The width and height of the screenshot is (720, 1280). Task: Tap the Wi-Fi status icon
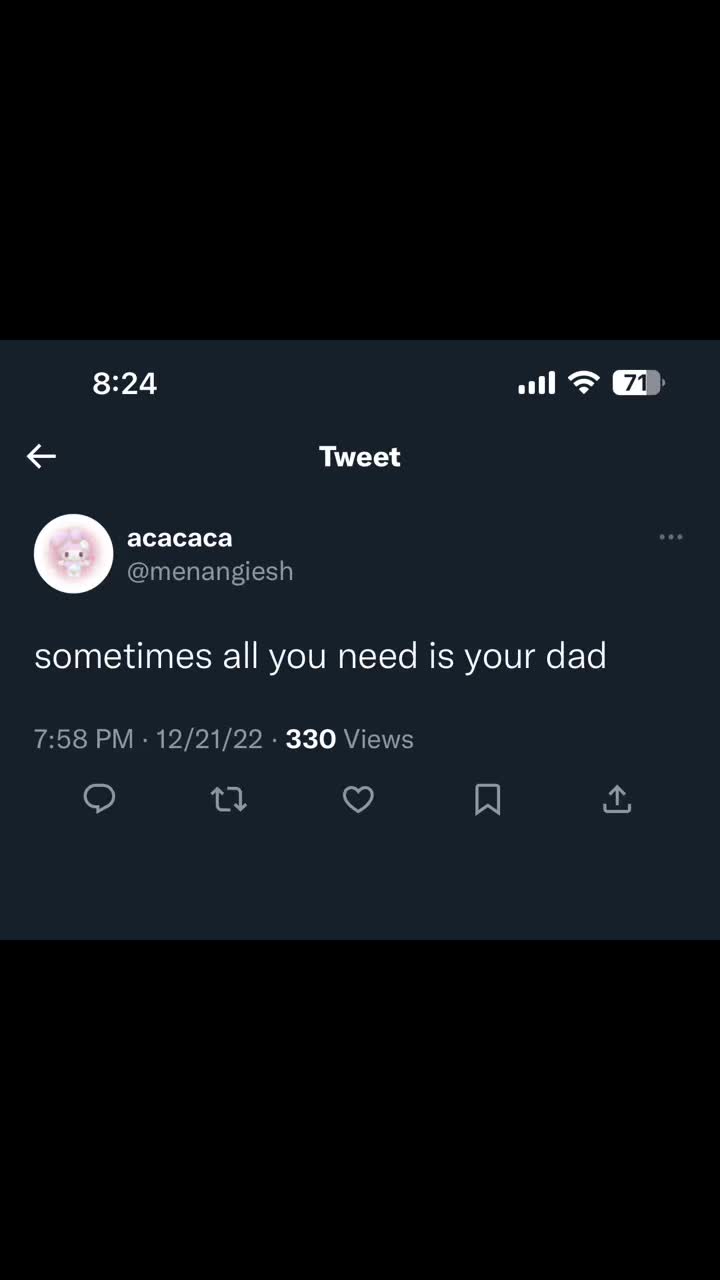click(583, 382)
